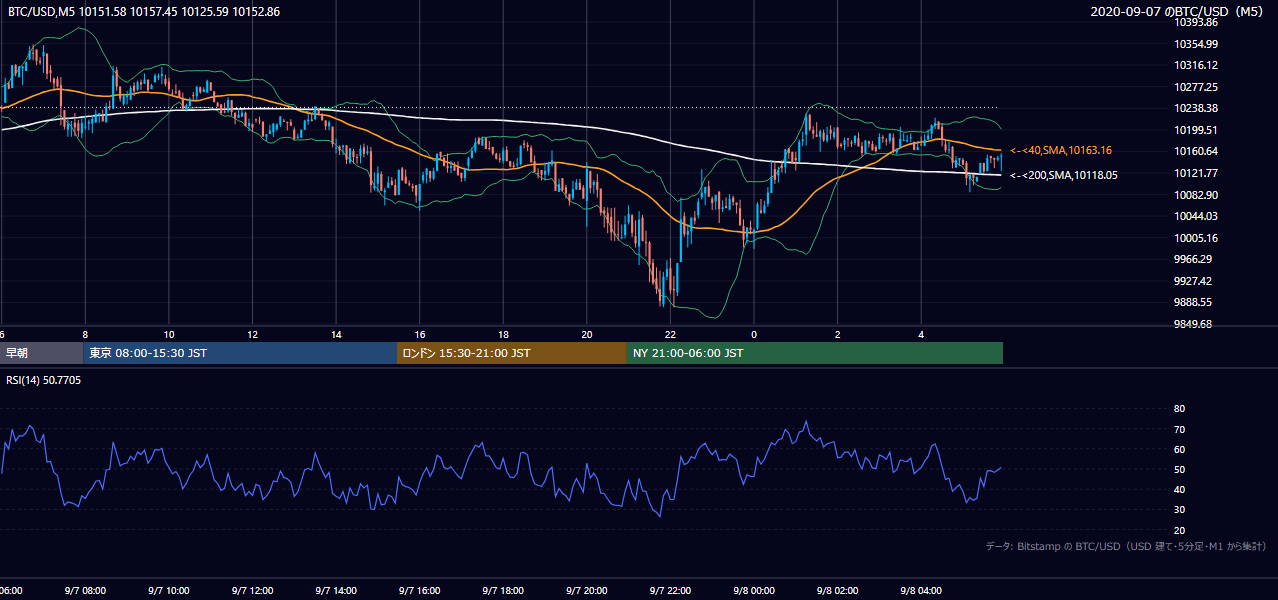Click the 9/7 18:00 time label
The image size is (1278, 600).
click(x=503, y=591)
